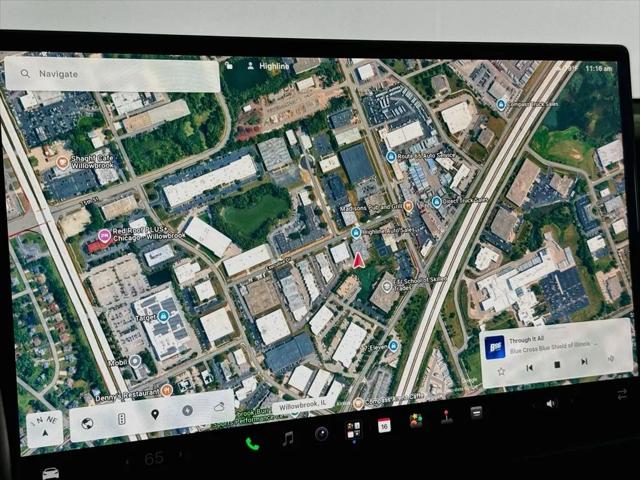Tap the swap arrows icon beside the volume

tap(622, 394)
